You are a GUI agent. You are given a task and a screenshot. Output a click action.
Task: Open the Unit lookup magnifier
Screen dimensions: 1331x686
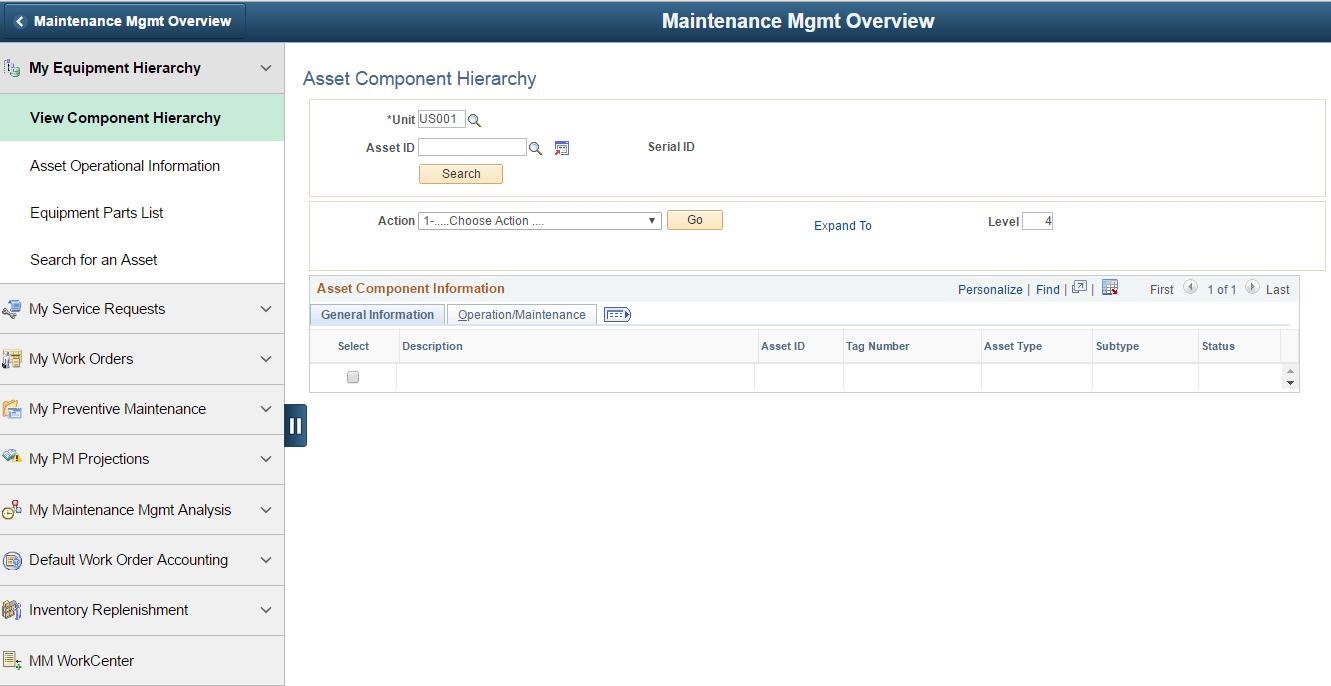click(x=474, y=119)
